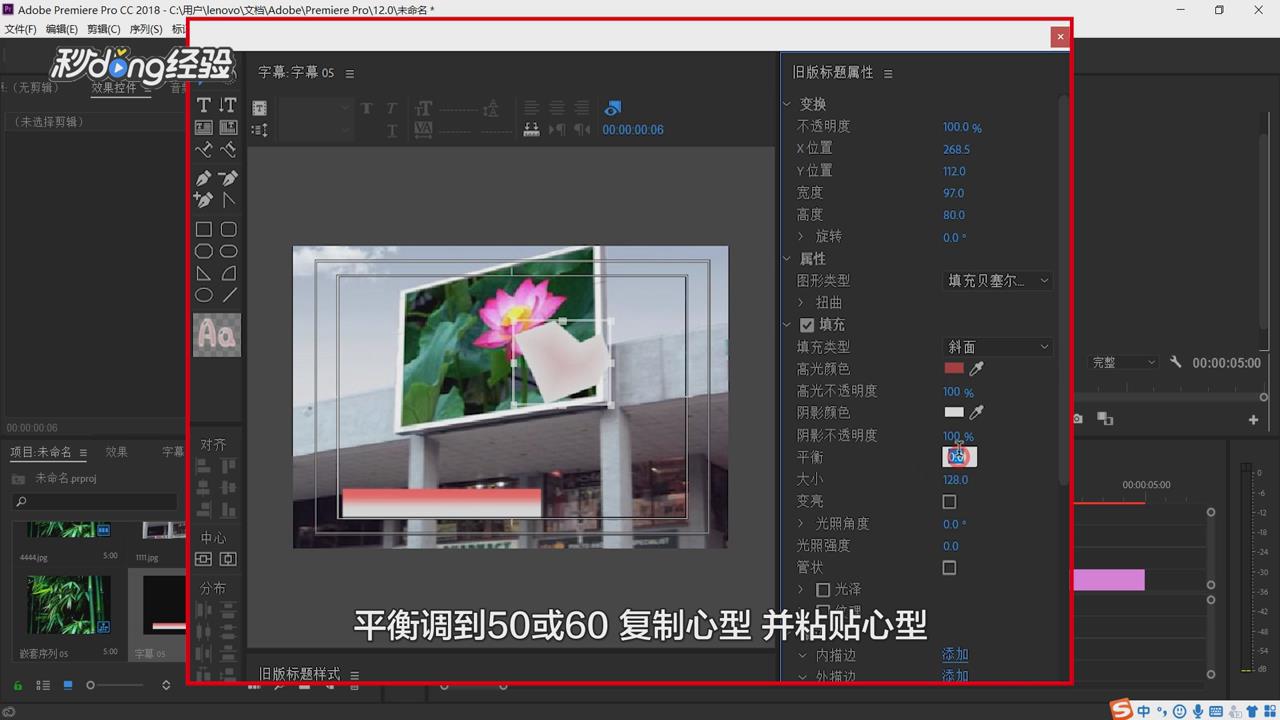Image resolution: width=1280 pixels, height=720 pixels.
Task: Click the Tab Stops icon
Action: 531,129
